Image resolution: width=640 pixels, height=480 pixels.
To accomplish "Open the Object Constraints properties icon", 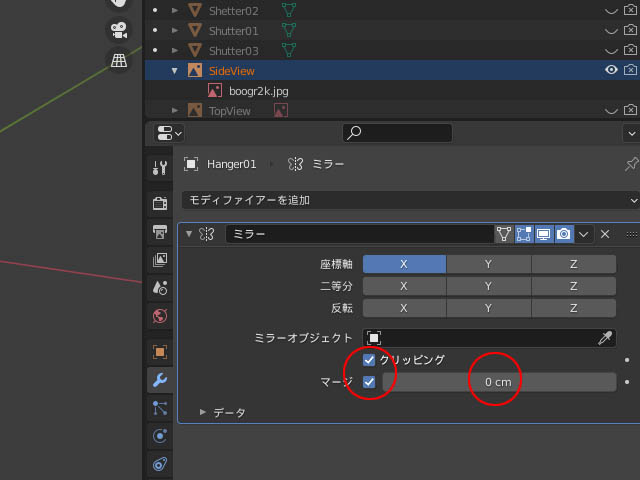I will pos(160,464).
